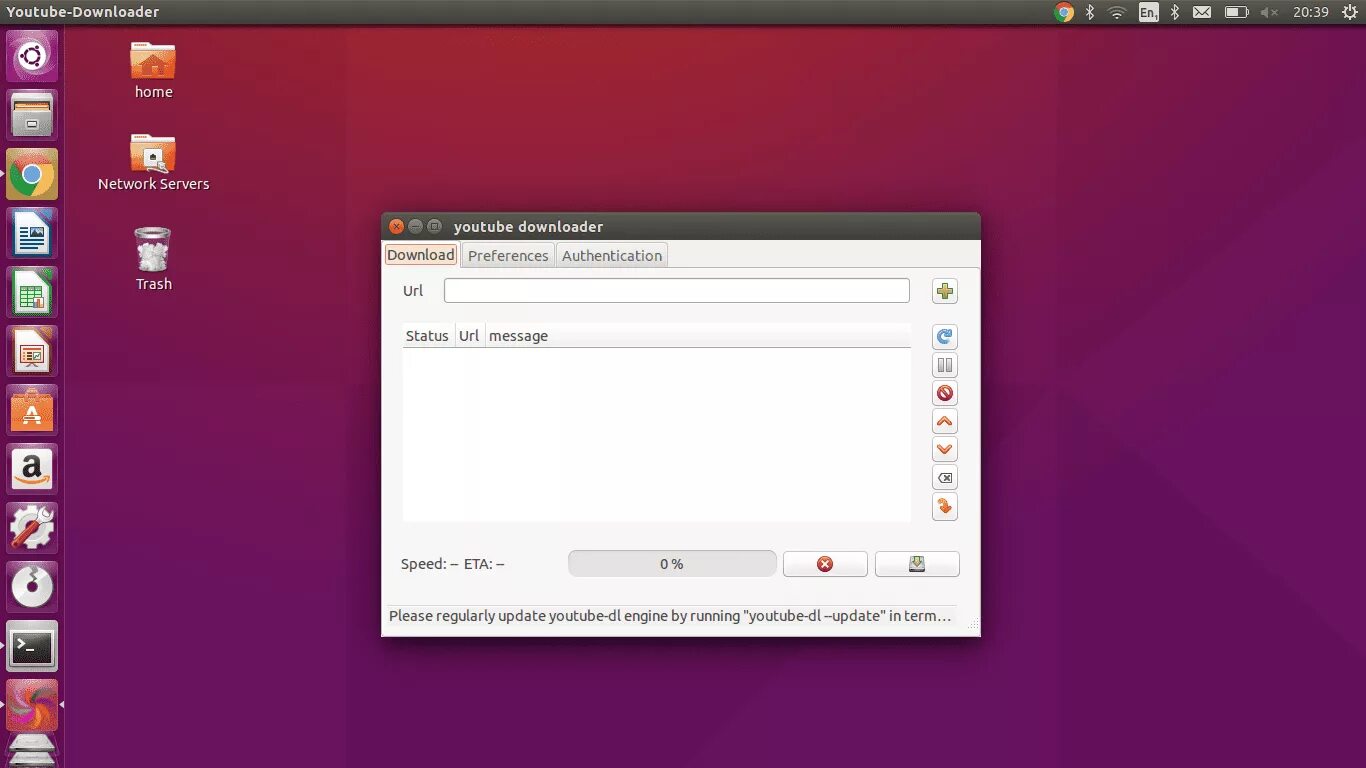Pause the download with the pause icon
This screenshot has width=1366, height=768.
coord(945,365)
